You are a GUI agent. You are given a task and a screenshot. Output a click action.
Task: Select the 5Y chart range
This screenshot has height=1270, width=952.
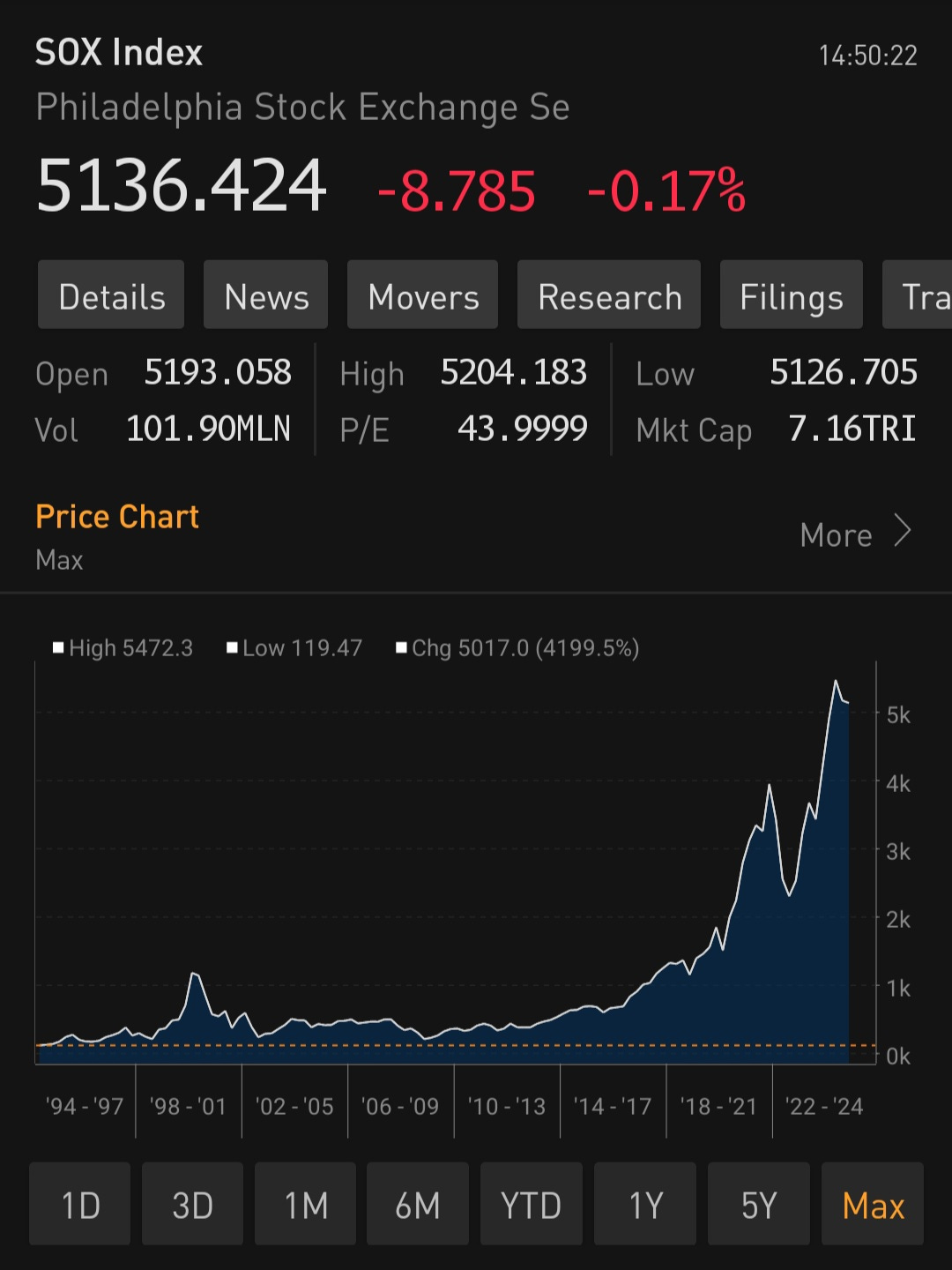758,1204
